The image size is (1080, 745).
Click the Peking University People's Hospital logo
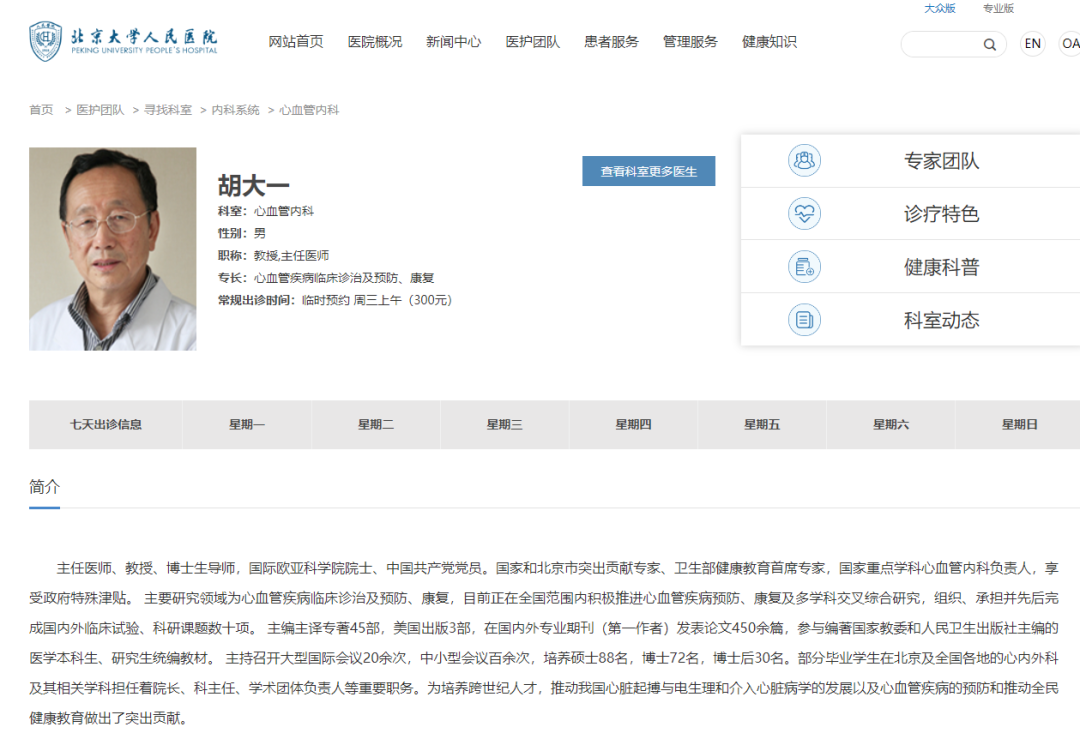click(123, 41)
